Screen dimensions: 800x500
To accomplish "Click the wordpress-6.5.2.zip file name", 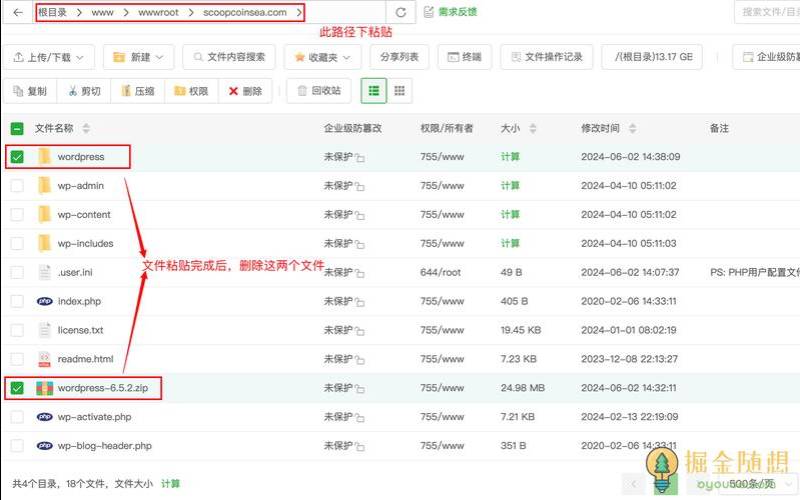I will click(103, 388).
